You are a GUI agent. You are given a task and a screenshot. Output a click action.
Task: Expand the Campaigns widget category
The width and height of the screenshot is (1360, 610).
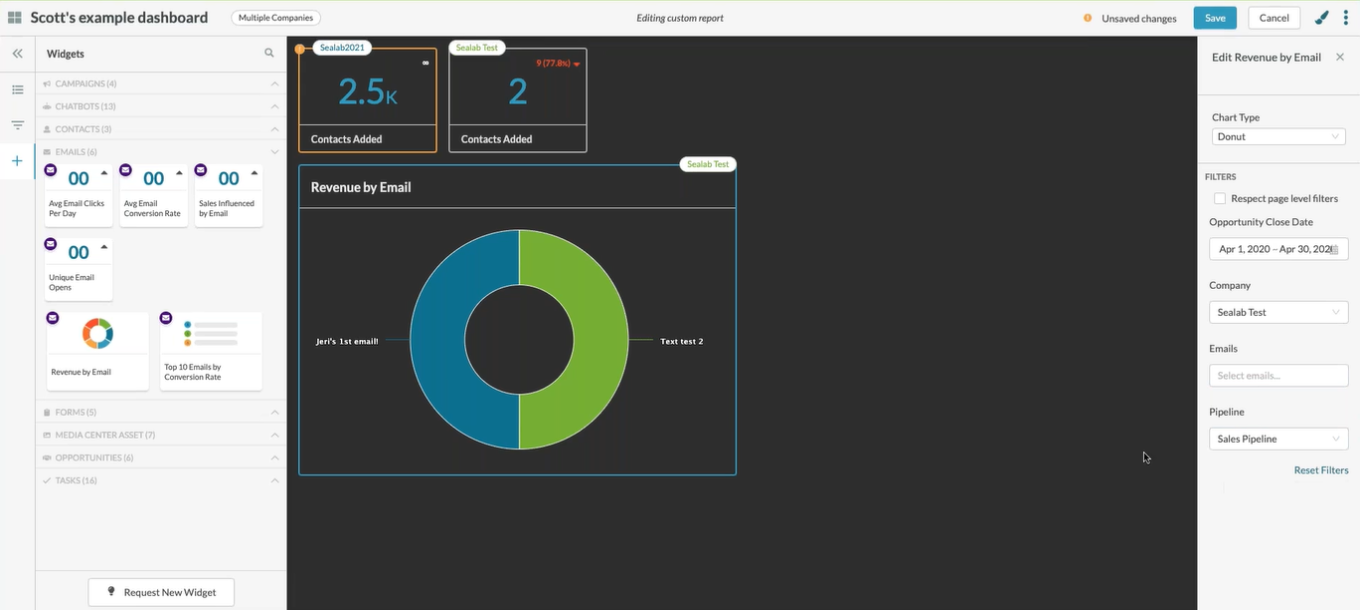click(x=160, y=84)
